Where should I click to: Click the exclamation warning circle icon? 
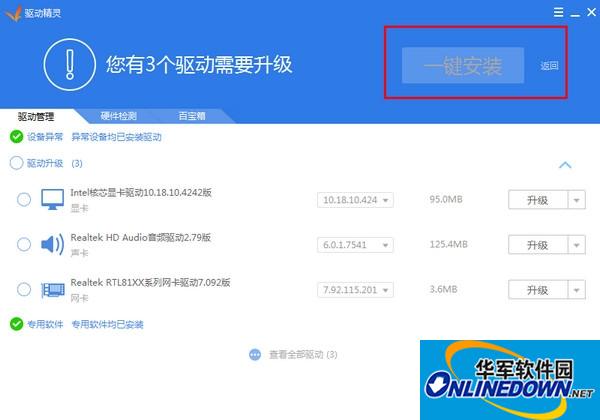pyautogui.click(x=69, y=64)
